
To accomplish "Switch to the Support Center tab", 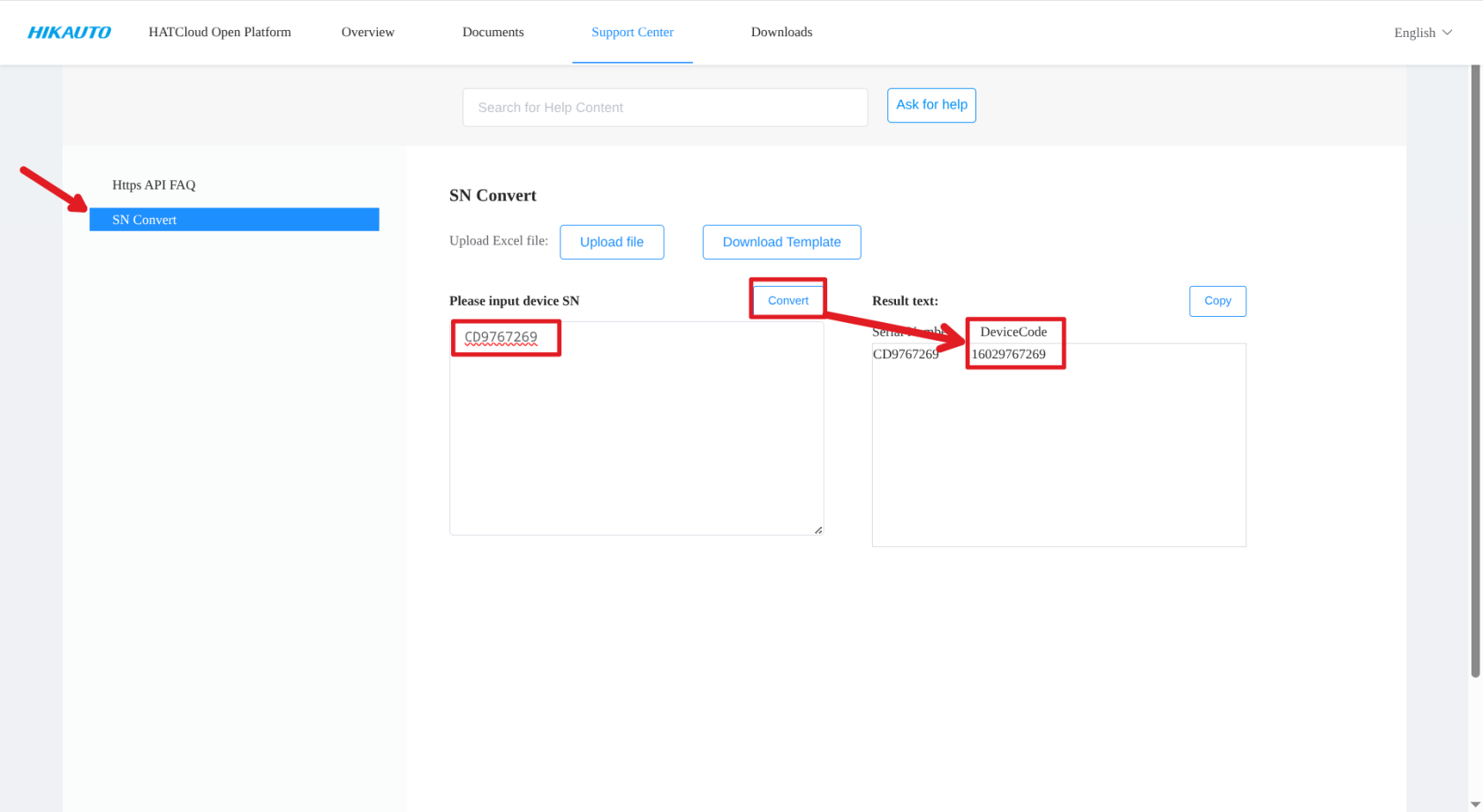I will [632, 32].
